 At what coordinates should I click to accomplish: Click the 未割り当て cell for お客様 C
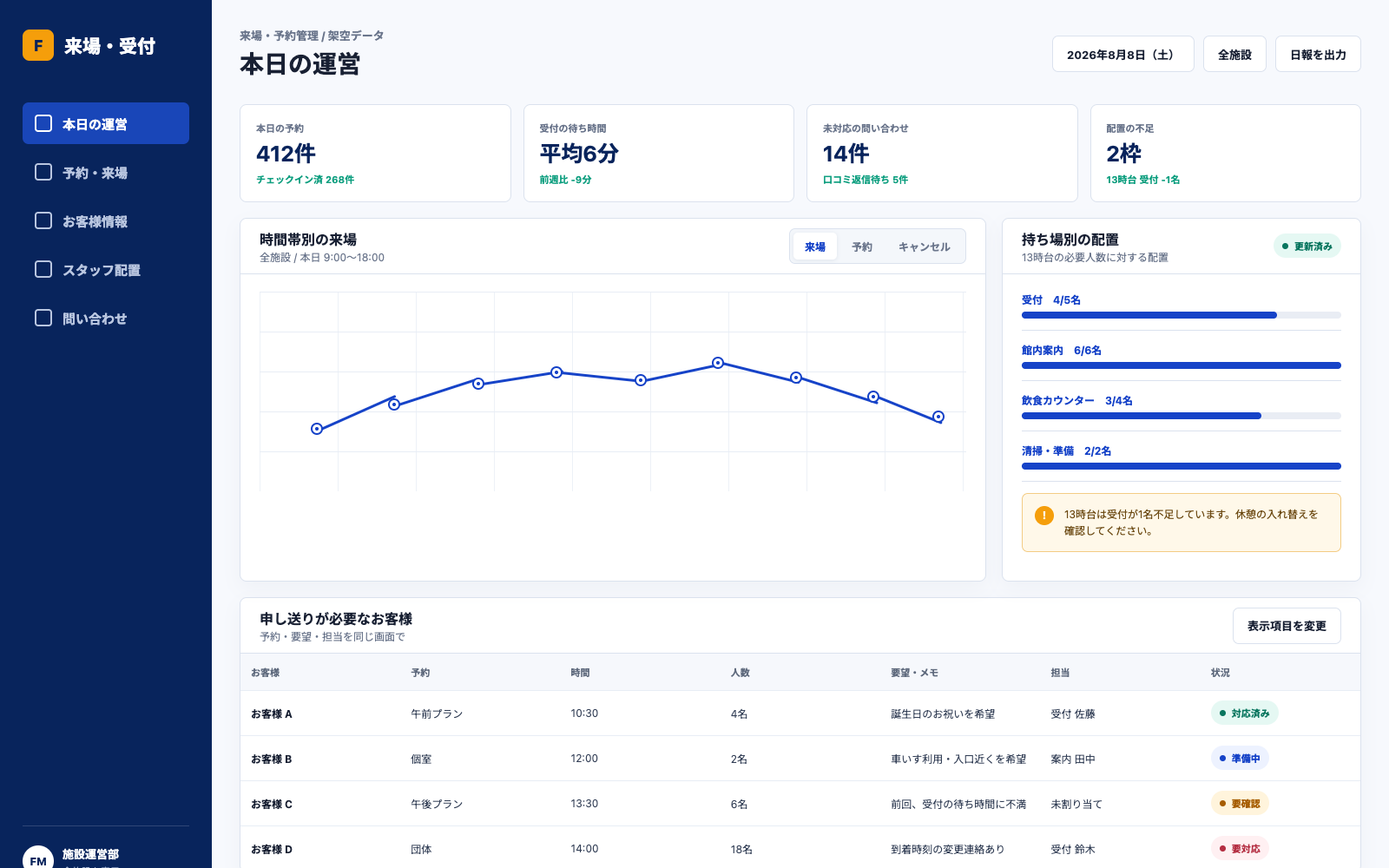pos(1076,805)
